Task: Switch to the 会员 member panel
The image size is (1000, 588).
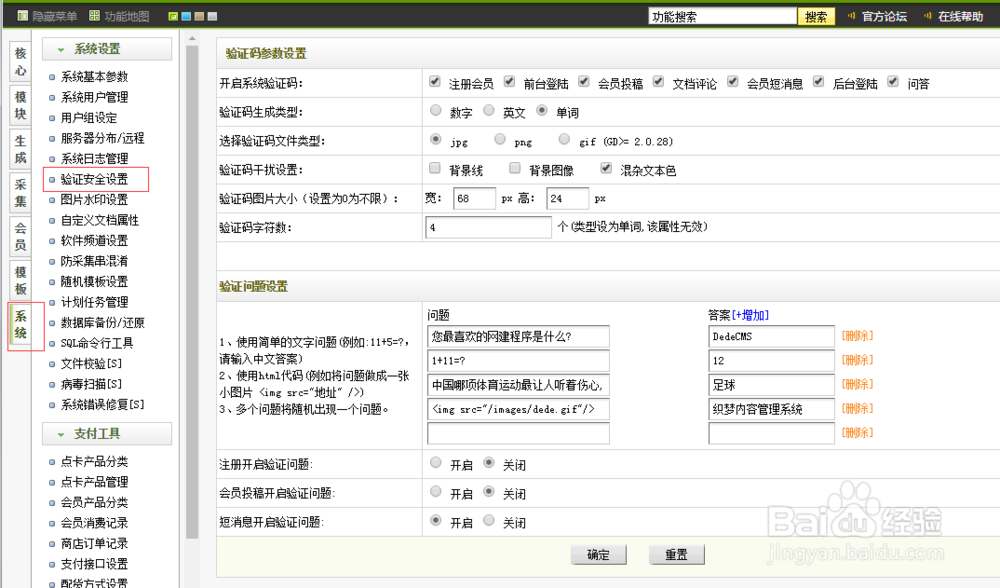Action: (19, 237)
